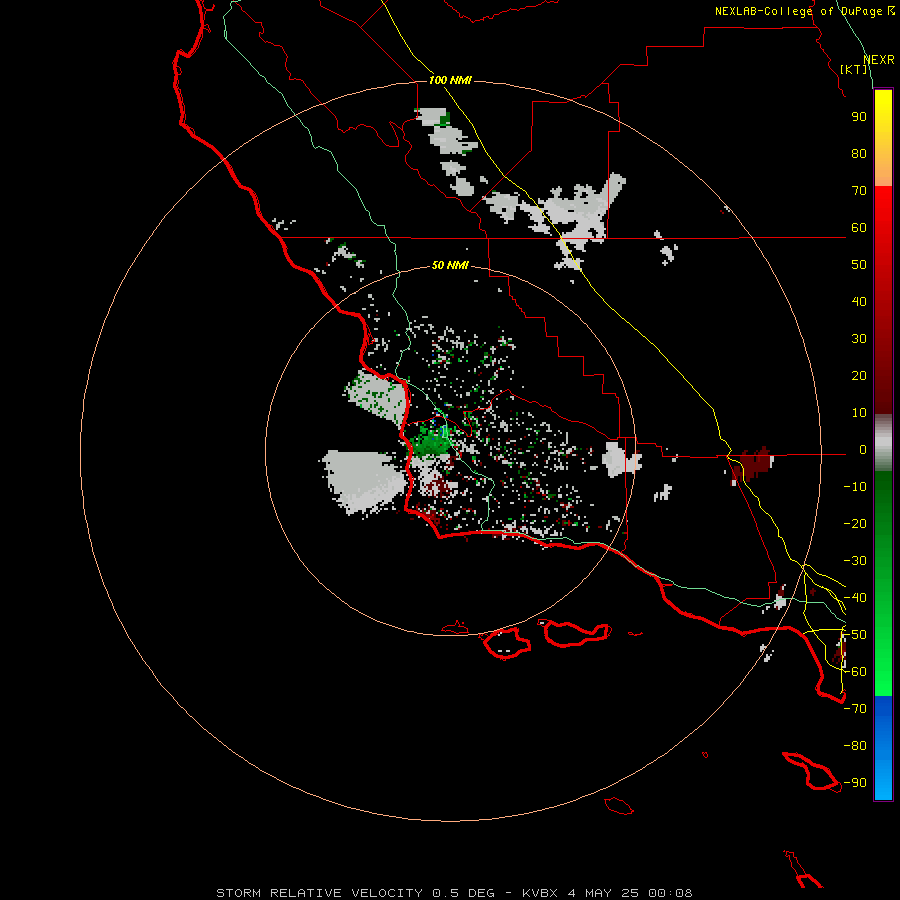This screenshot has height=900, width=900.
Task: Click the -20 value on the velocity scale
Action: 855,523
